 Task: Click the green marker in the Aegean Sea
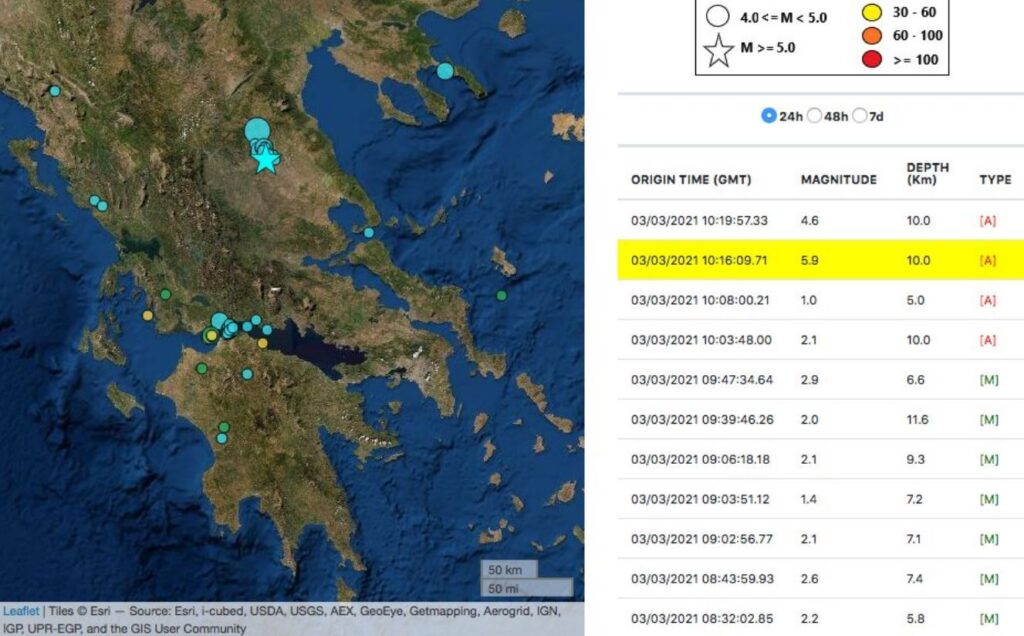pos(501,296)
